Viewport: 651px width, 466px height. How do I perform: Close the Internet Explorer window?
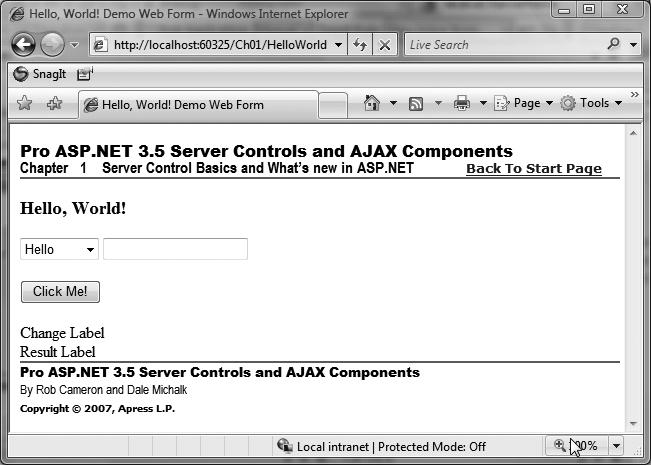[x=622, y=9]
